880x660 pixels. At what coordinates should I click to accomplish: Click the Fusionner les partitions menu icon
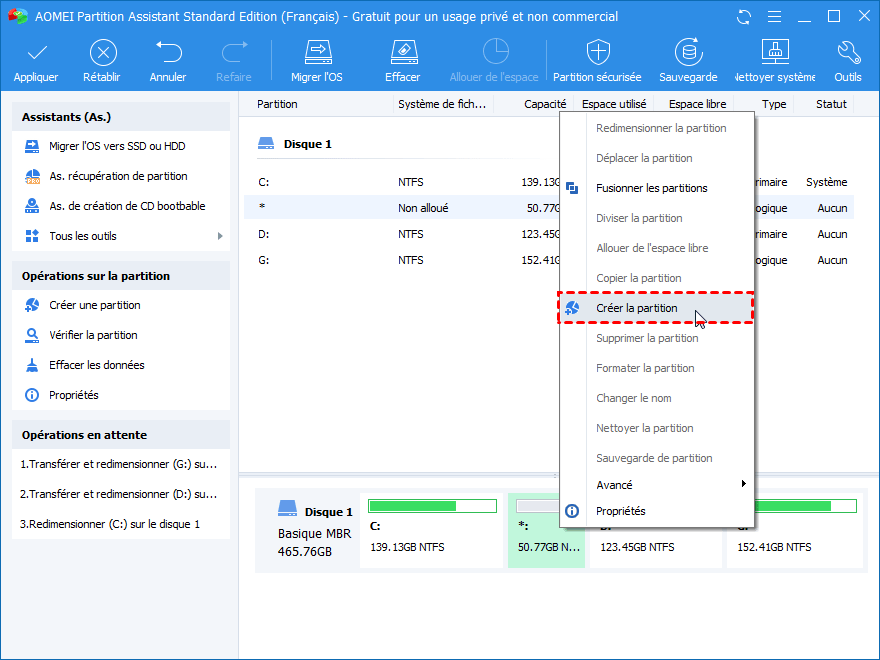[572, 188]
